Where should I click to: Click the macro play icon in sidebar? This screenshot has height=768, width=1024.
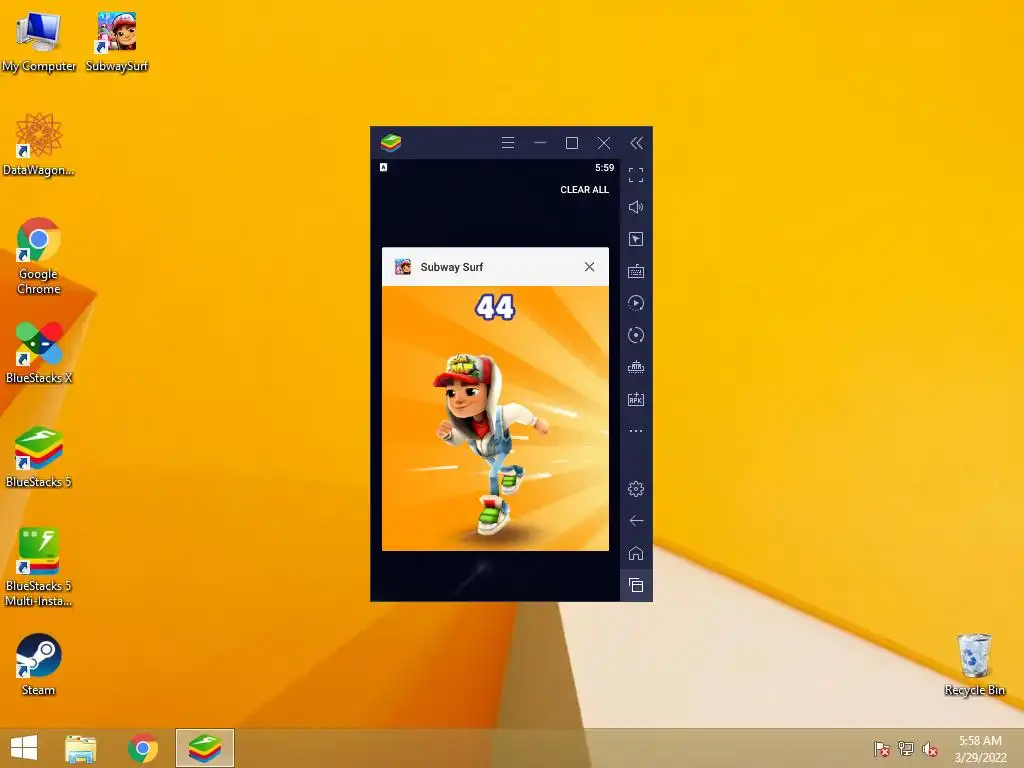636,303
